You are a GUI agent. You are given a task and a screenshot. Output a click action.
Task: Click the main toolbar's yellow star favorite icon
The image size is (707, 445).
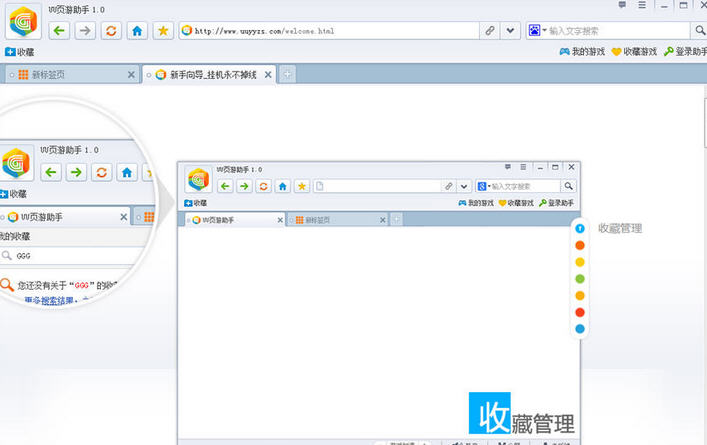(x=163, y=31)
